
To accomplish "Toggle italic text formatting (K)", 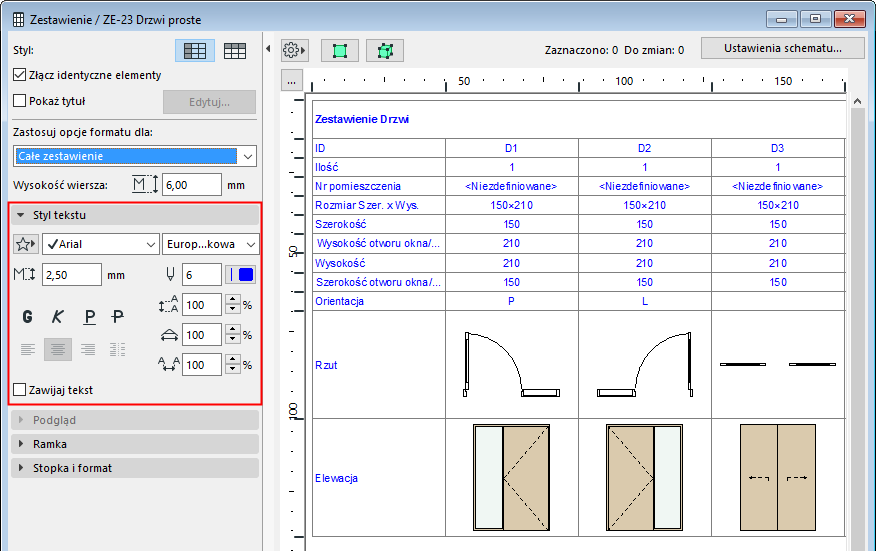I will coord(58,317).
